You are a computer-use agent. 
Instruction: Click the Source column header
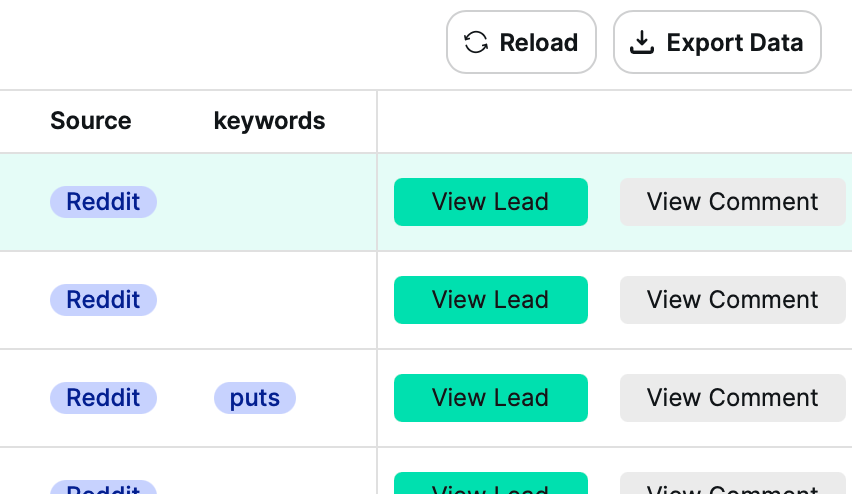91,121
